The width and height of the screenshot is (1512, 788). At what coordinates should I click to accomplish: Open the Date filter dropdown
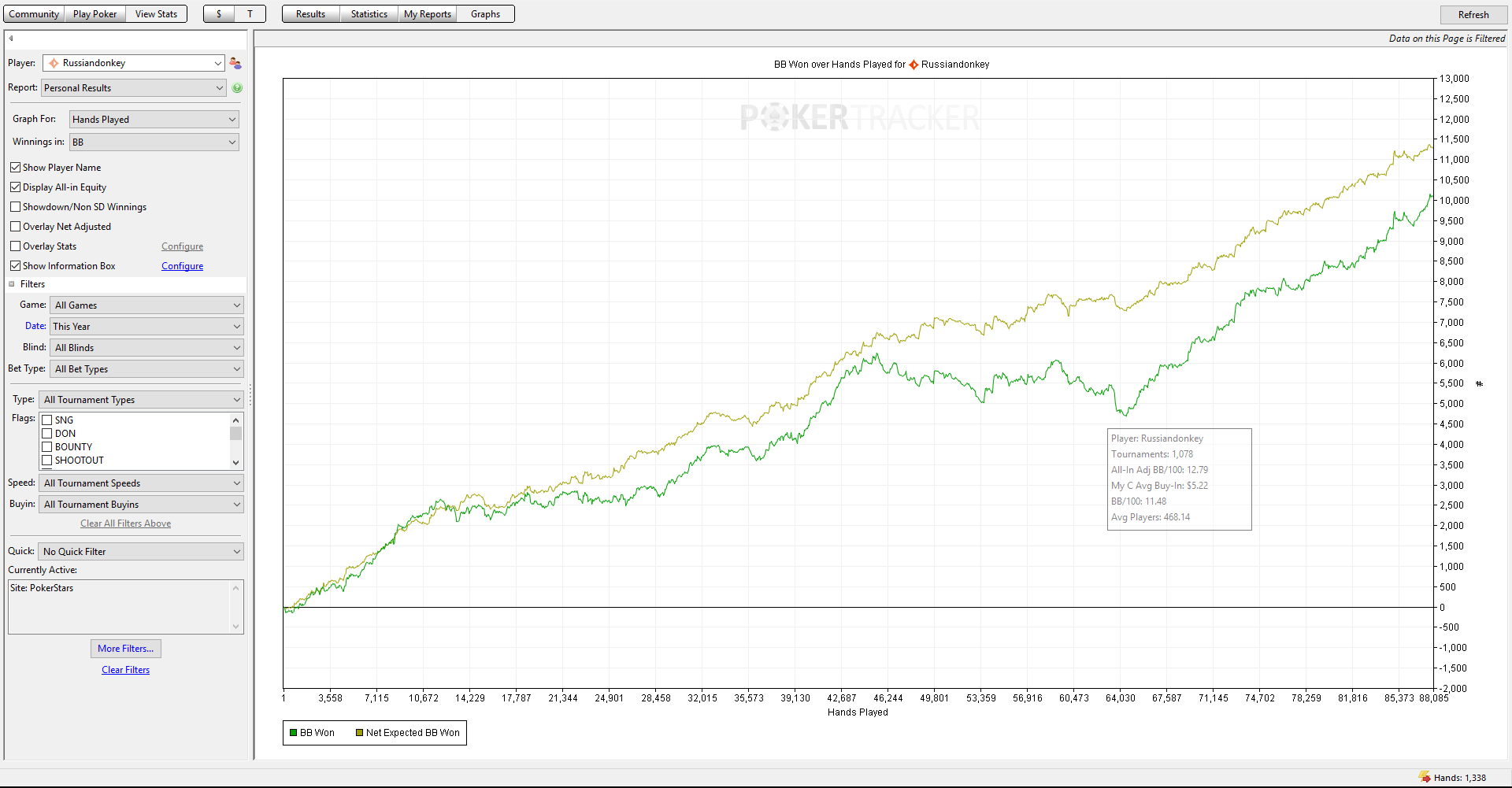(147, 327)
